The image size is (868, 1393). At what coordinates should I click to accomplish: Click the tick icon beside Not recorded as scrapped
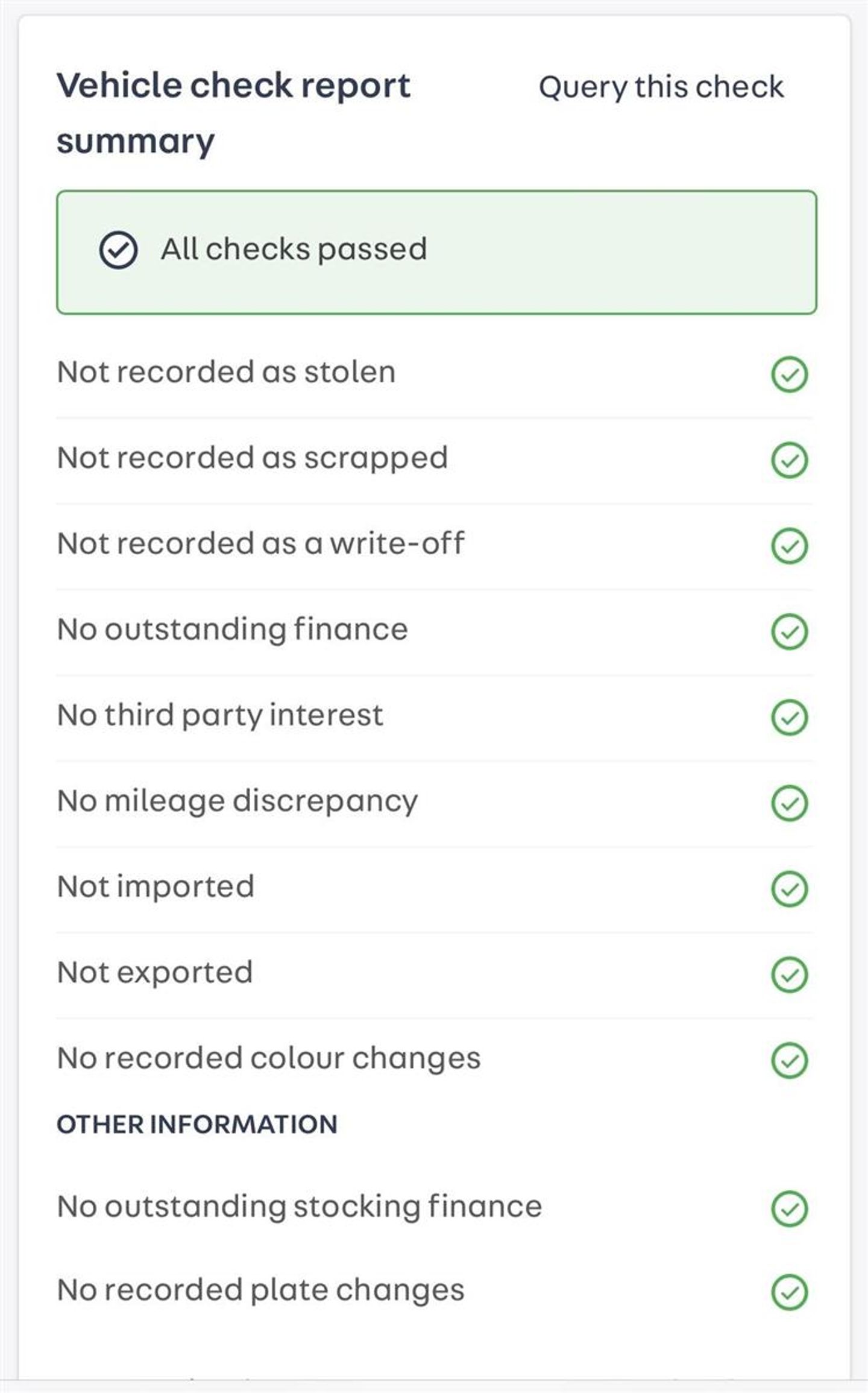(789, 460)
